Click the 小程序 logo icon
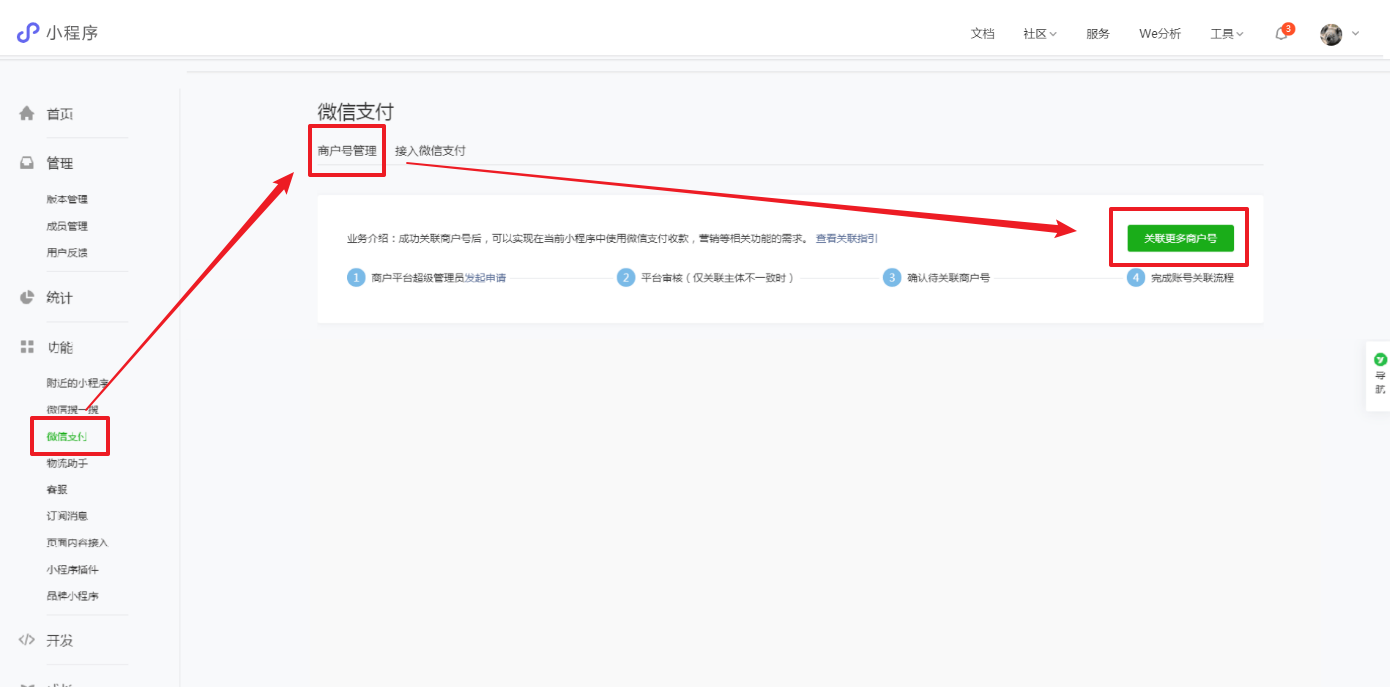This screenshot has width=1390, height=687. 27,33
